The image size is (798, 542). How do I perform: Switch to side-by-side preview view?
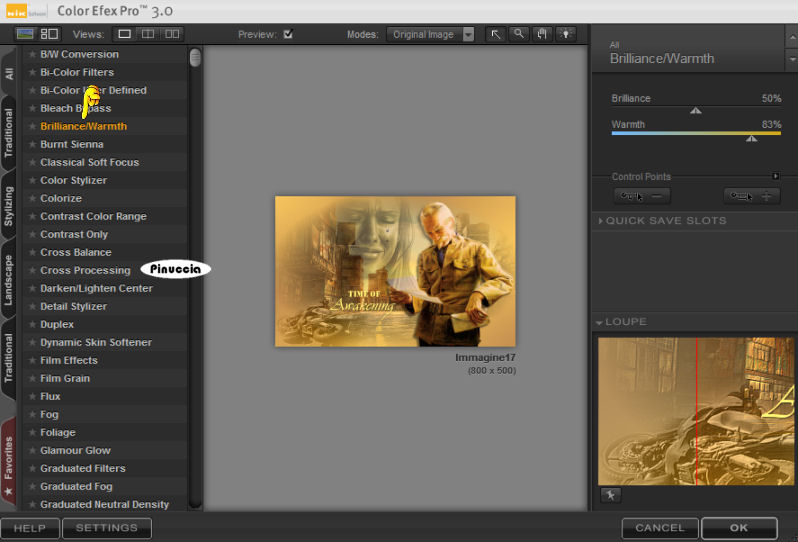(172, 34)
